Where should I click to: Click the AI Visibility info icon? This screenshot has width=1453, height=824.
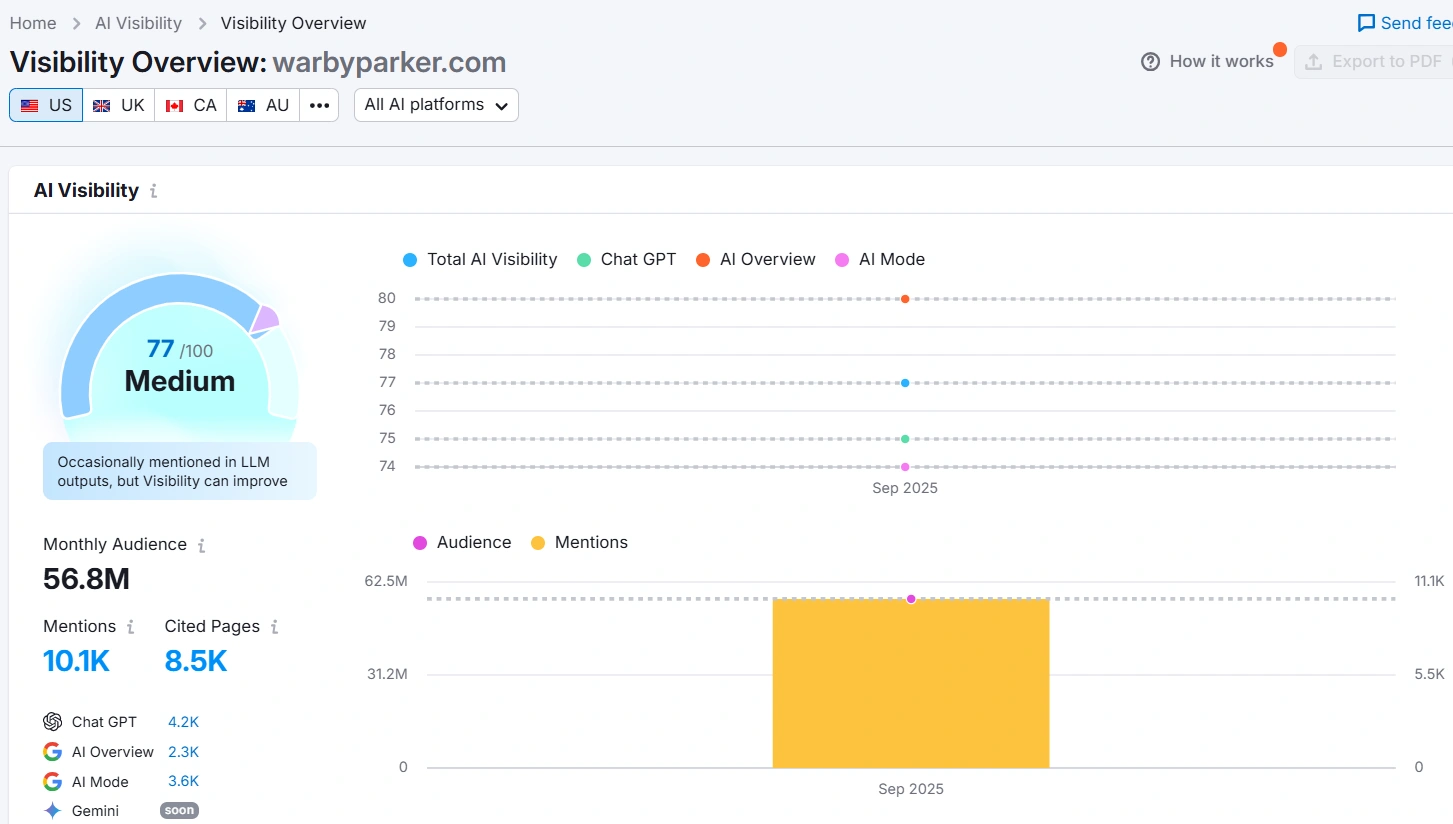(x=153, y=191)
